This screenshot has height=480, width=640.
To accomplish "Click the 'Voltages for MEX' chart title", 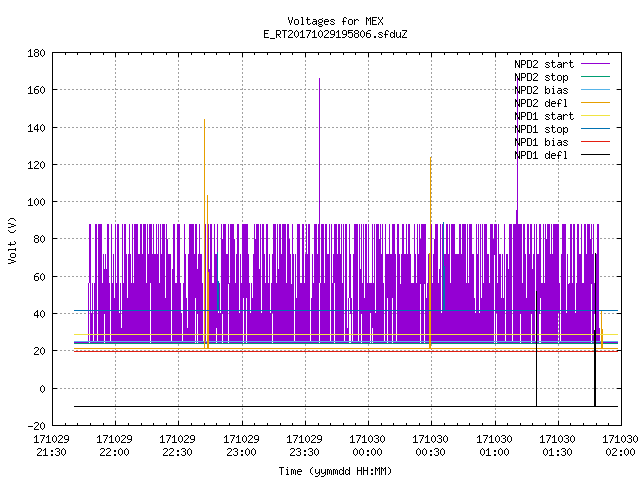I will (335, 21).
